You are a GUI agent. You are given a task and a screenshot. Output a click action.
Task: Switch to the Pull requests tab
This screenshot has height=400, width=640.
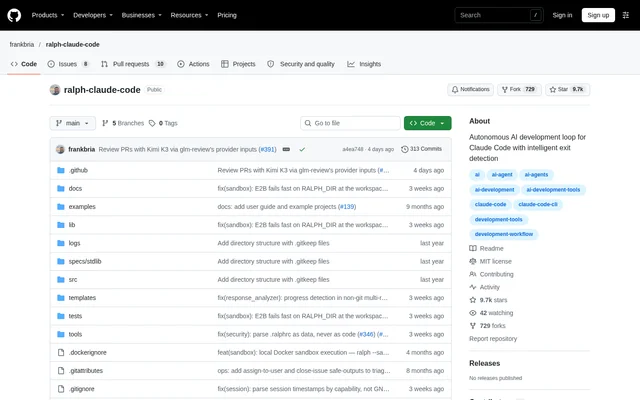(133, 64)
